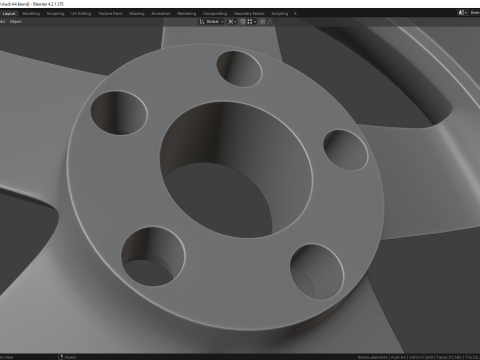Open the Object menu in viewport header
Viewport: 480px width, 360px height.
pos(16,22)
